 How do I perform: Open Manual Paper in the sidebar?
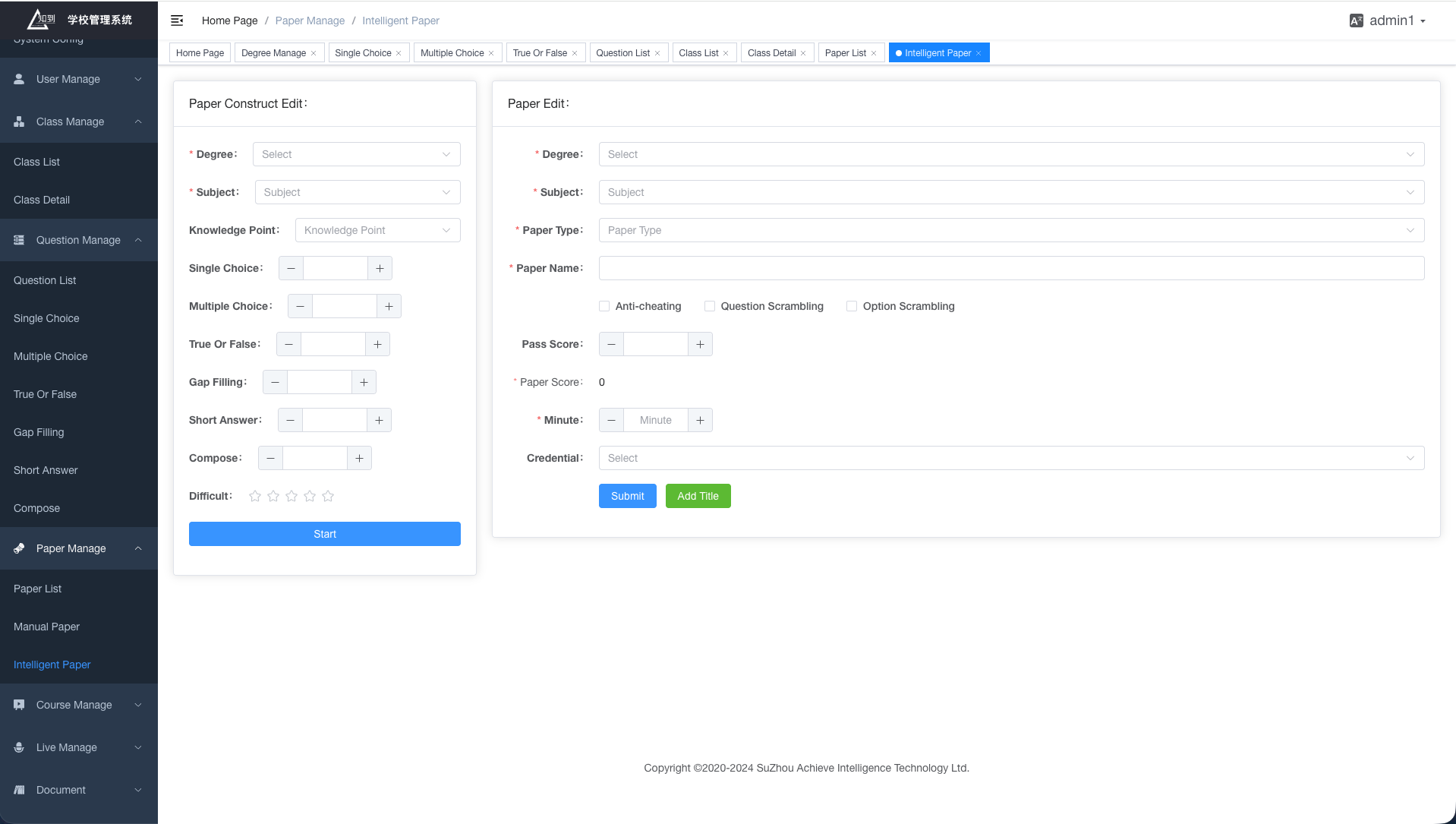(46, 627)
